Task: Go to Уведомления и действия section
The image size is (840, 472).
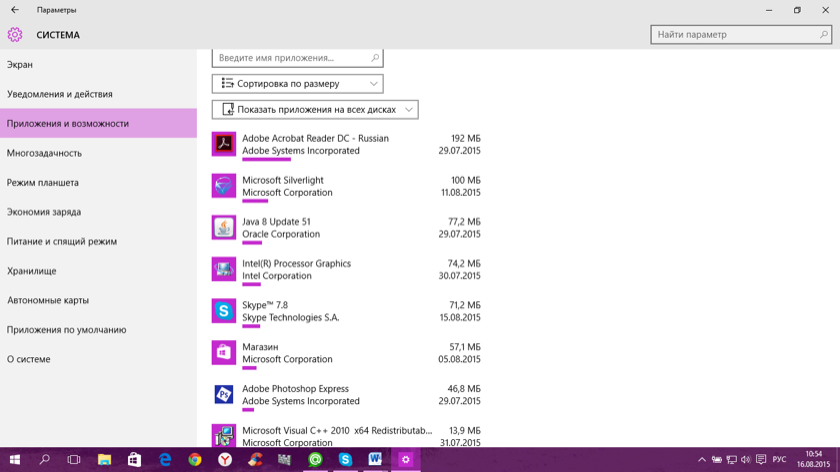Action: tap(60, 94)
